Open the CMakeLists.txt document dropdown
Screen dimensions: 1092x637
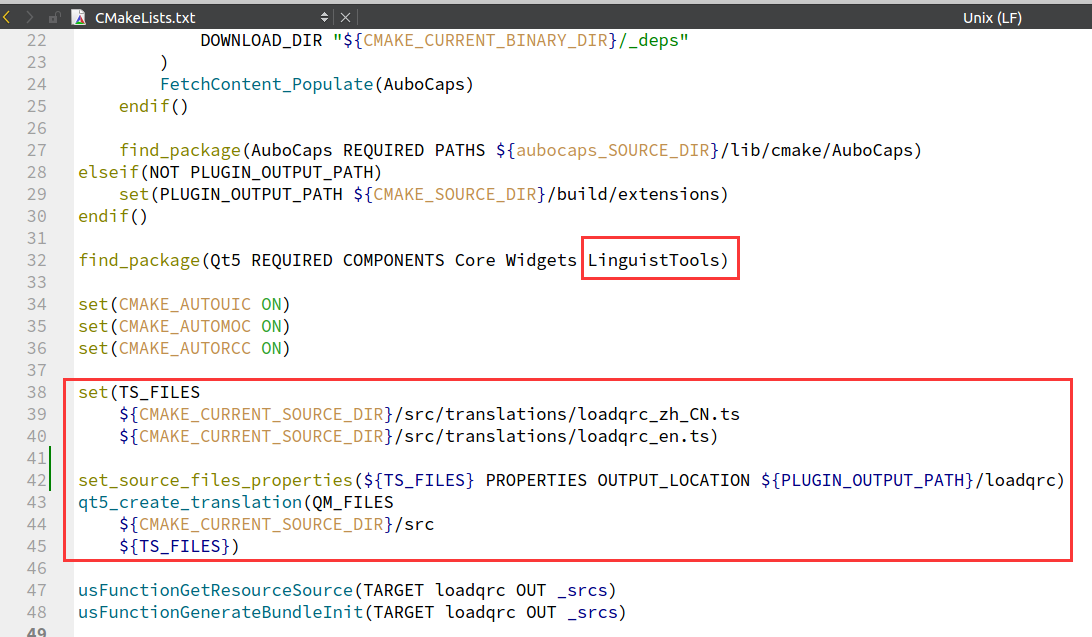click(x=324, y=17)
